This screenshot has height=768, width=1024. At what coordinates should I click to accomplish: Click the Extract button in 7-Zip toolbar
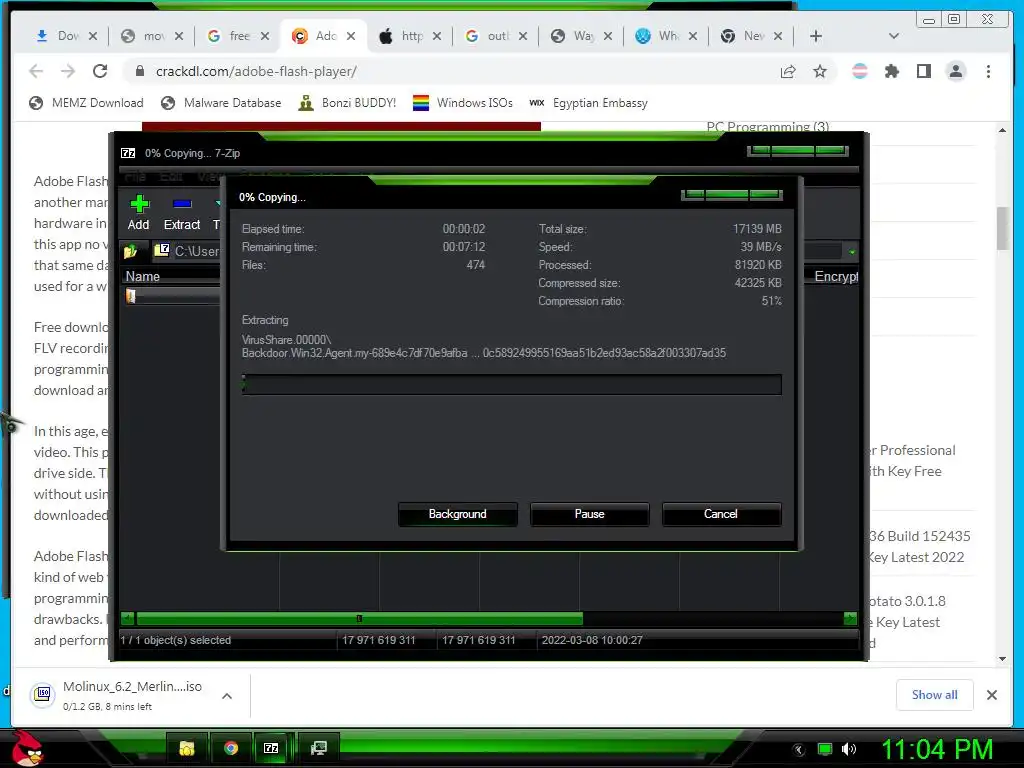coord(182,213)
